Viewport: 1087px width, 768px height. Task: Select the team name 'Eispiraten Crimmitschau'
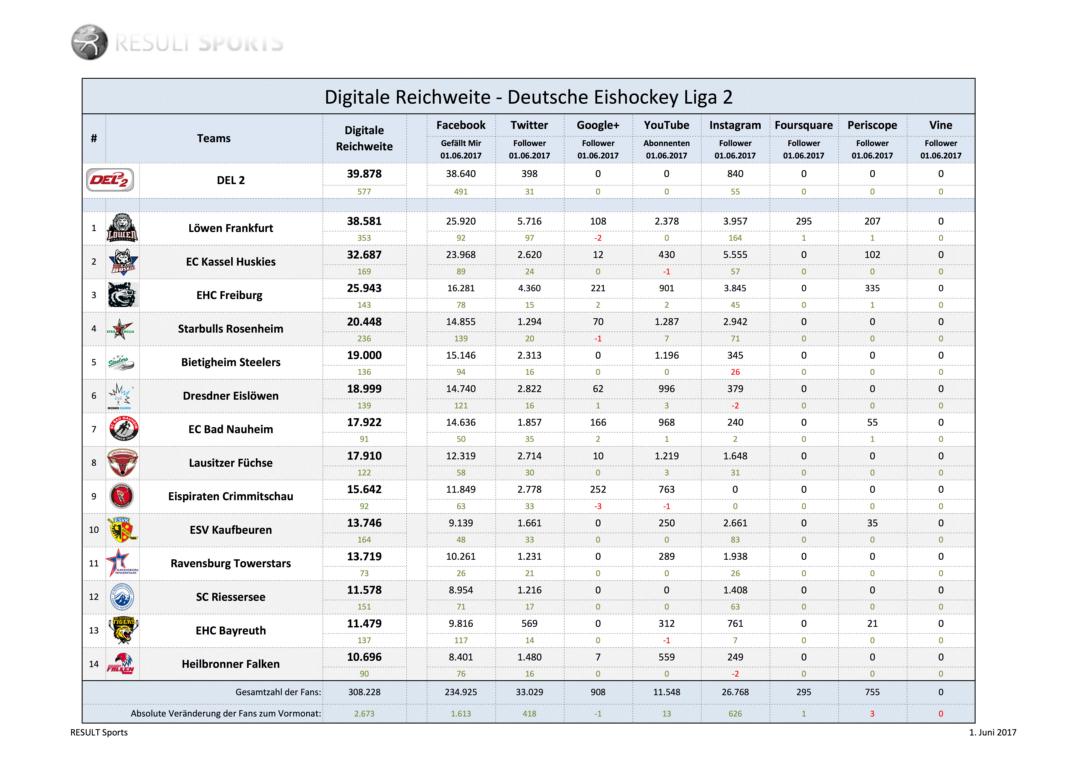(x=231, y=496)
